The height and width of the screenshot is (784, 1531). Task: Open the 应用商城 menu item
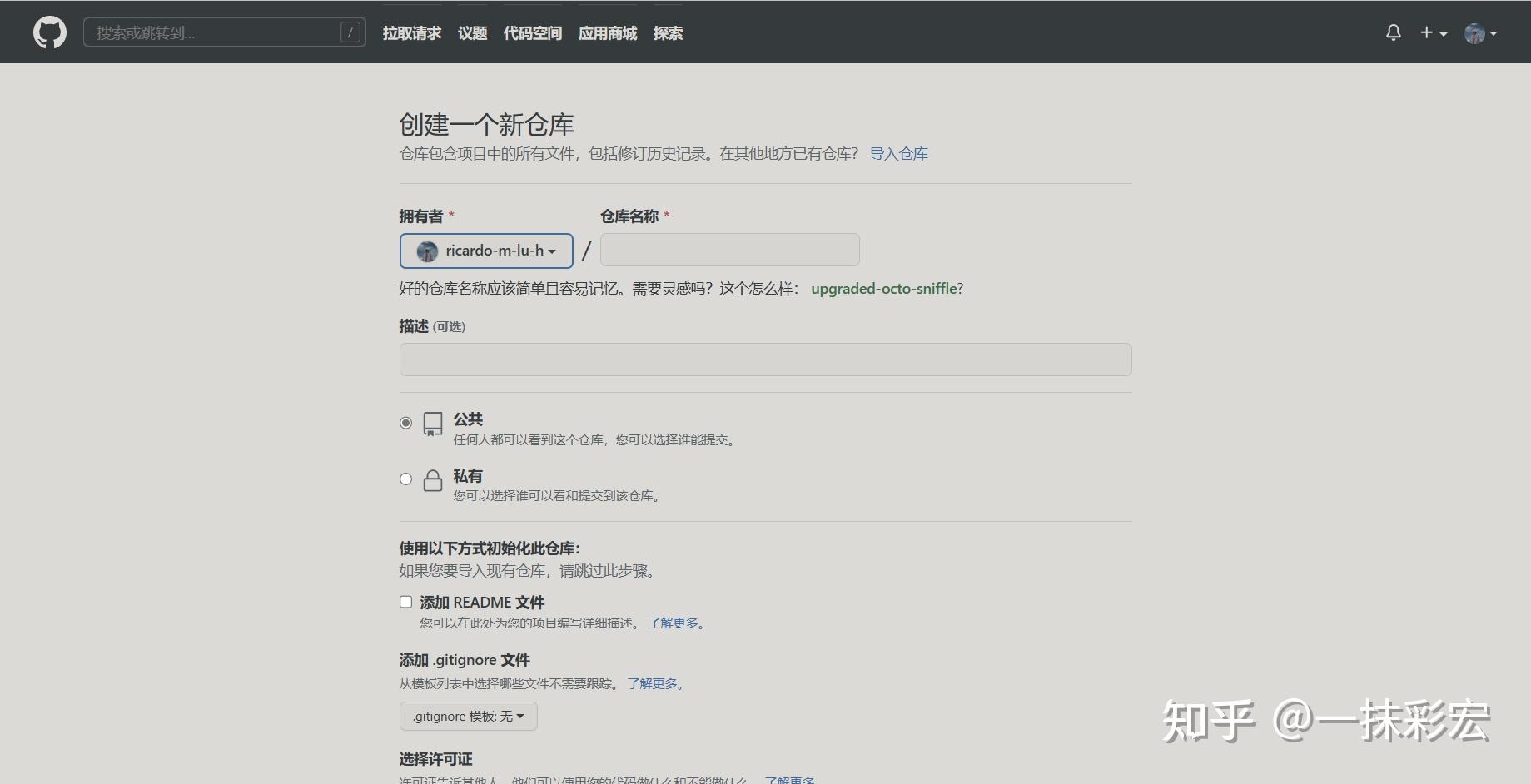click(607, 33)
